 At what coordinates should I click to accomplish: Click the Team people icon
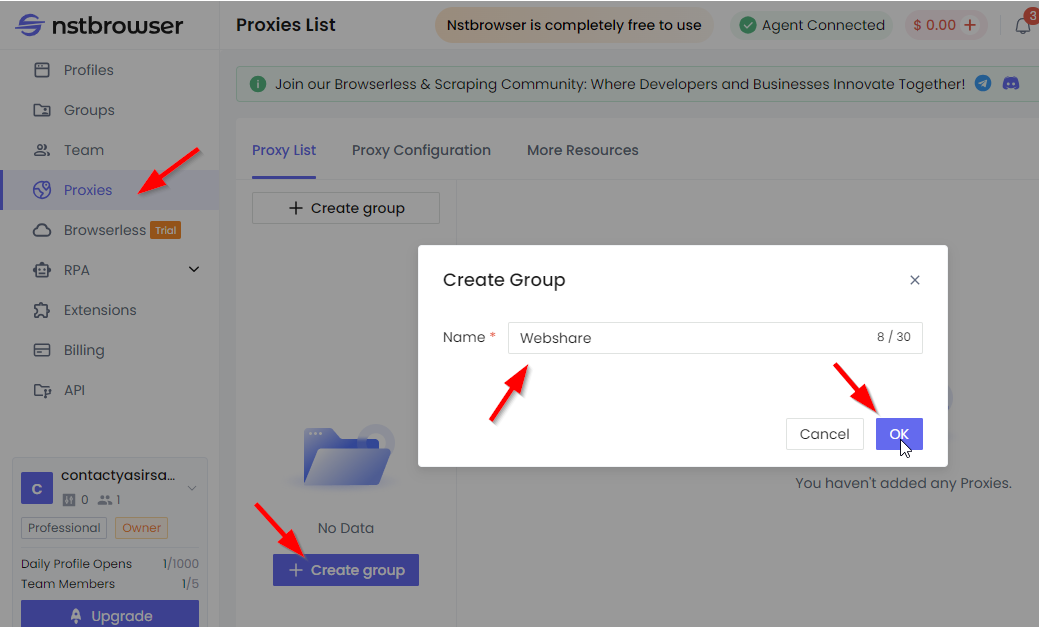[42, 150]
